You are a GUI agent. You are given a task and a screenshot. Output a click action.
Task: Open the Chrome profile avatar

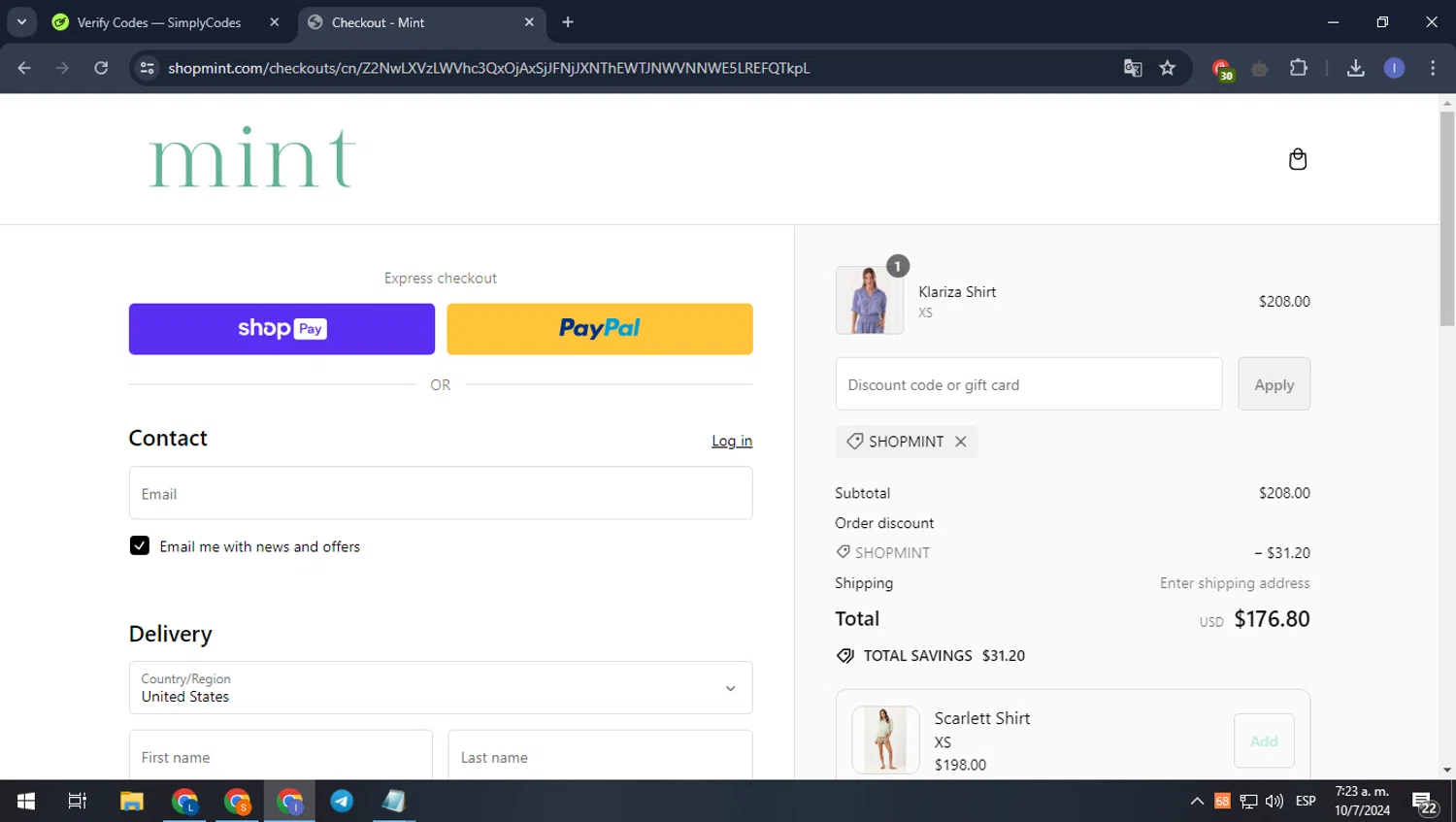click(1394, 68)
